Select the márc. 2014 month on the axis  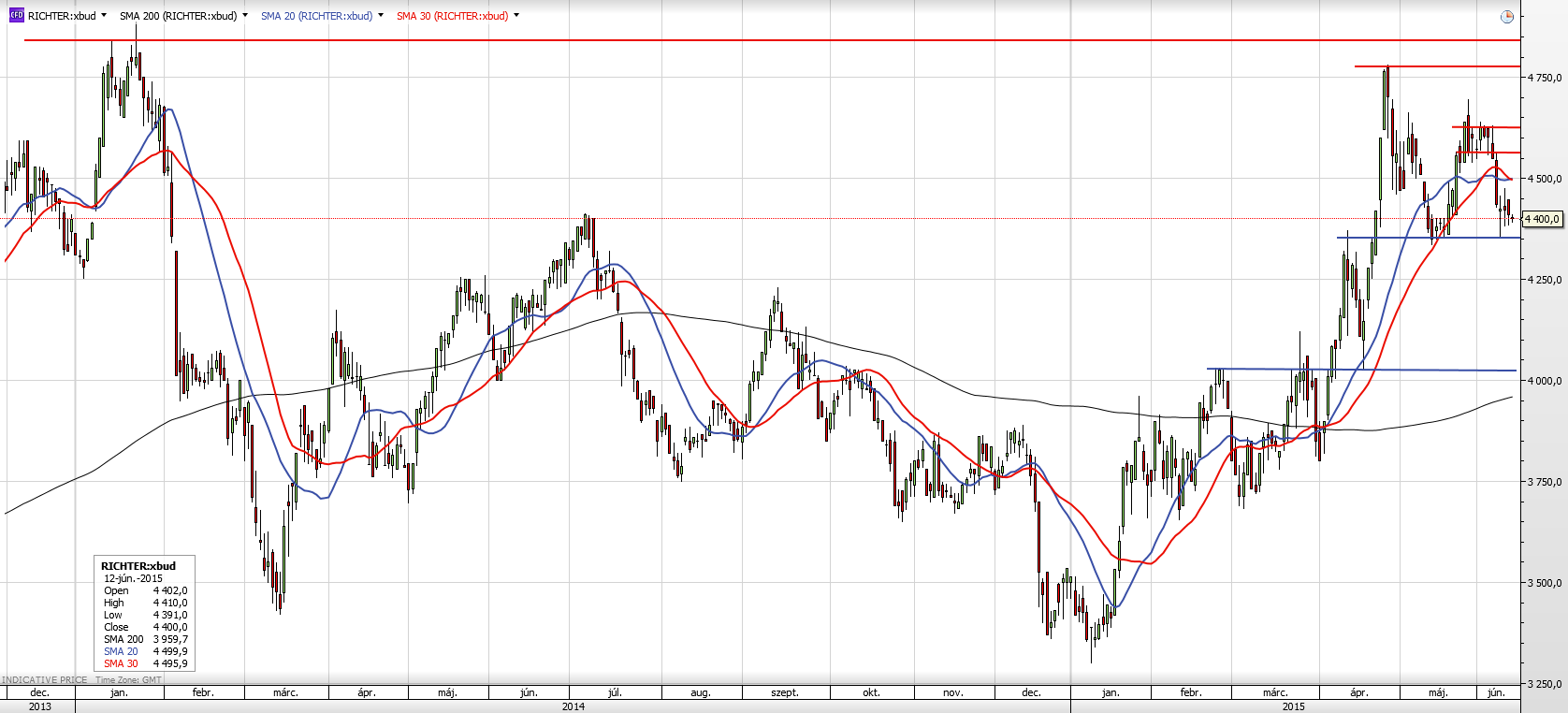pyautogui.click(x=285, y=692)
